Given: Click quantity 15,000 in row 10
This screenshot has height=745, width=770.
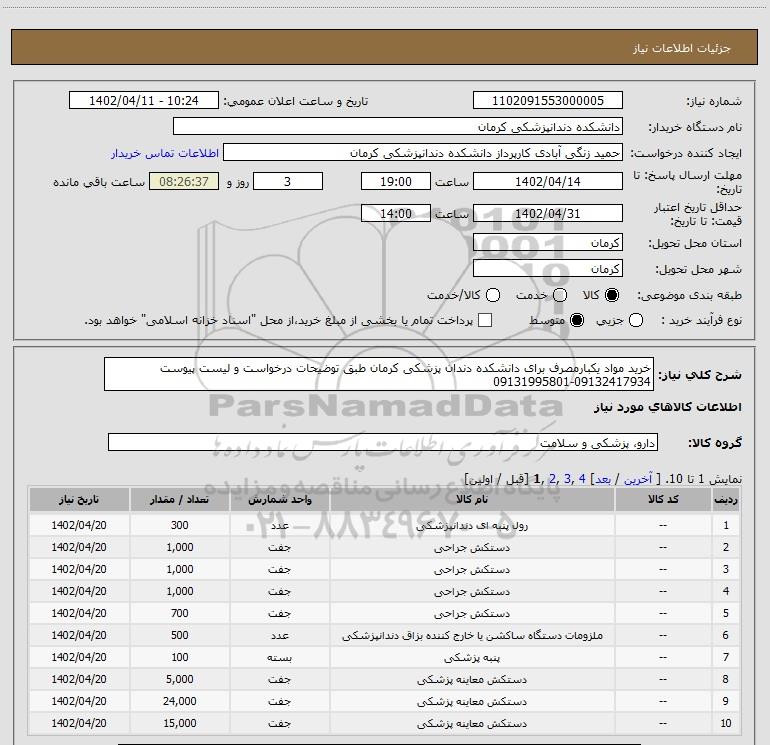Looking at the screenshot, I should (180, 723).
